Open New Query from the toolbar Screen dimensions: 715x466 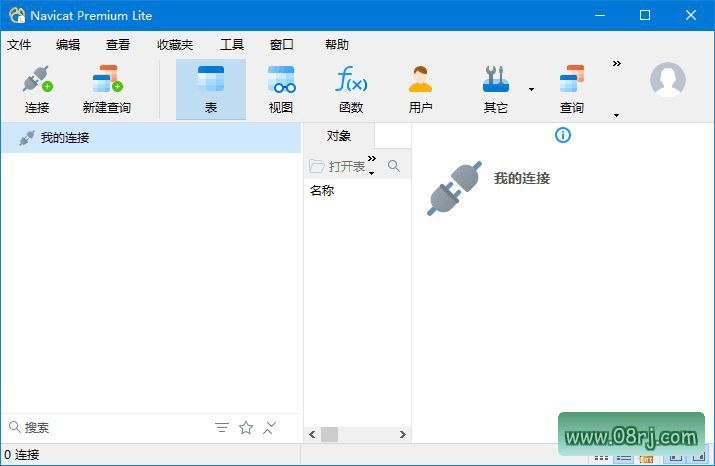coord(107,89)
